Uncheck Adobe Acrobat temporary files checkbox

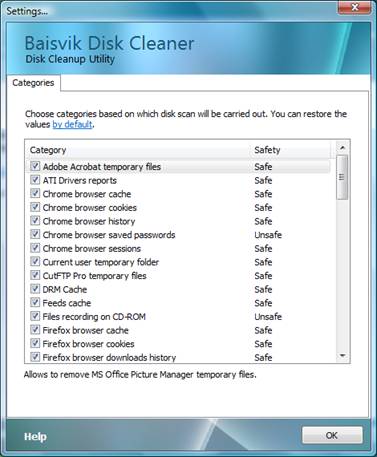tap(35, 166)
